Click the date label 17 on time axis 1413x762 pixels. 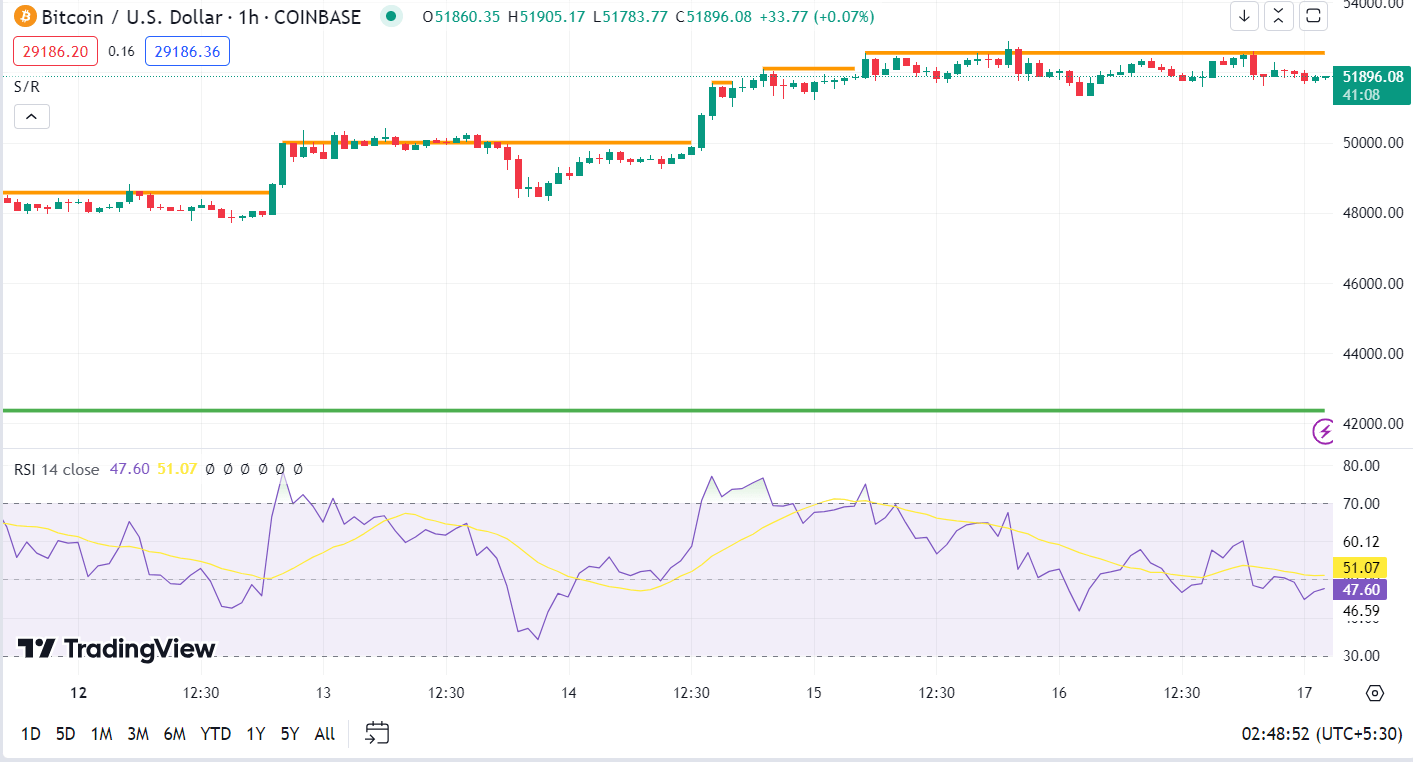pos(1304,693)
